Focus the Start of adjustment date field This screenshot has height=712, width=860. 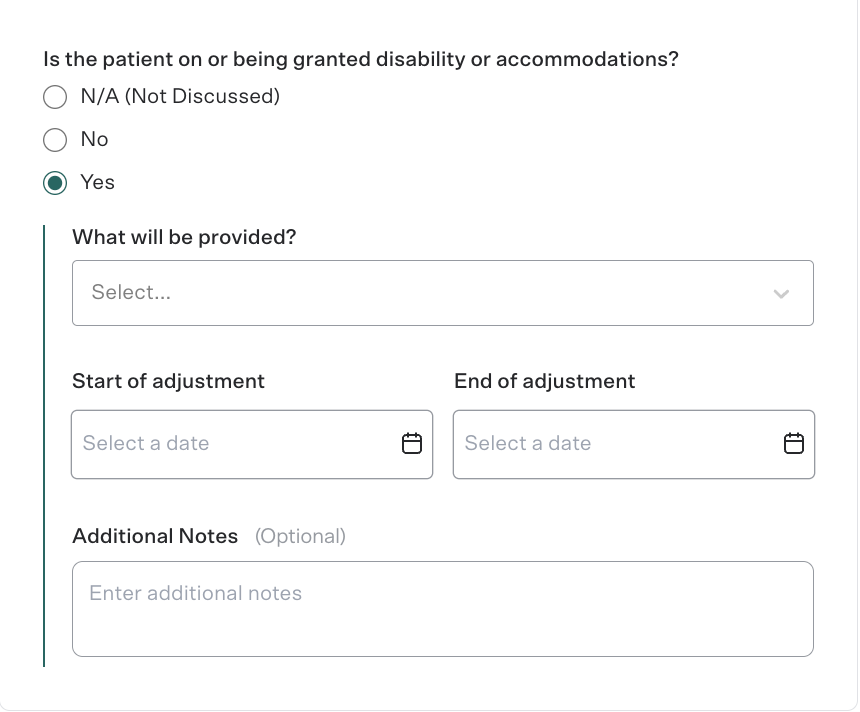pos(252,444)
